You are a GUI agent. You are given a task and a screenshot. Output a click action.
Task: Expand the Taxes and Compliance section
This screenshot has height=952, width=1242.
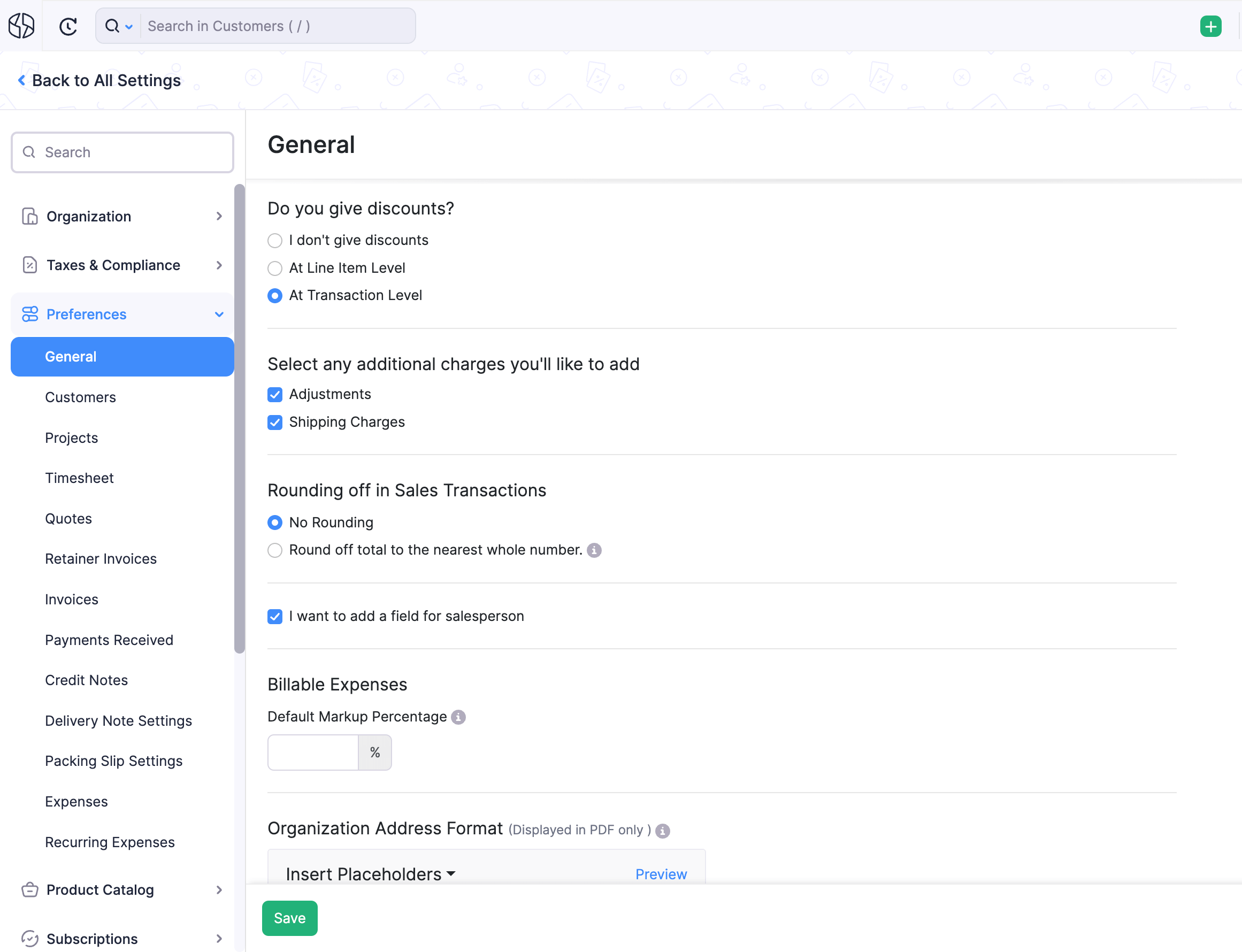click(120, 265)
